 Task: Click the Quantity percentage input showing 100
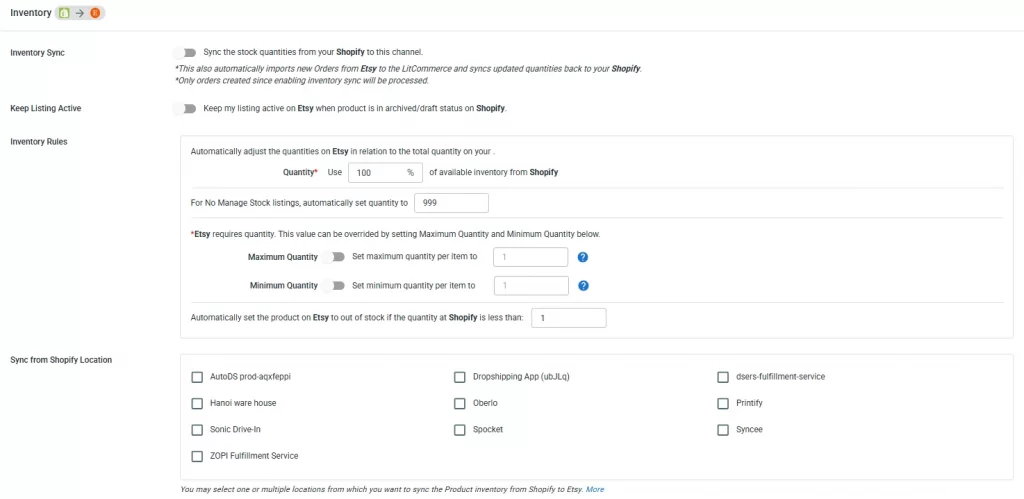click(x=385, y=172)
